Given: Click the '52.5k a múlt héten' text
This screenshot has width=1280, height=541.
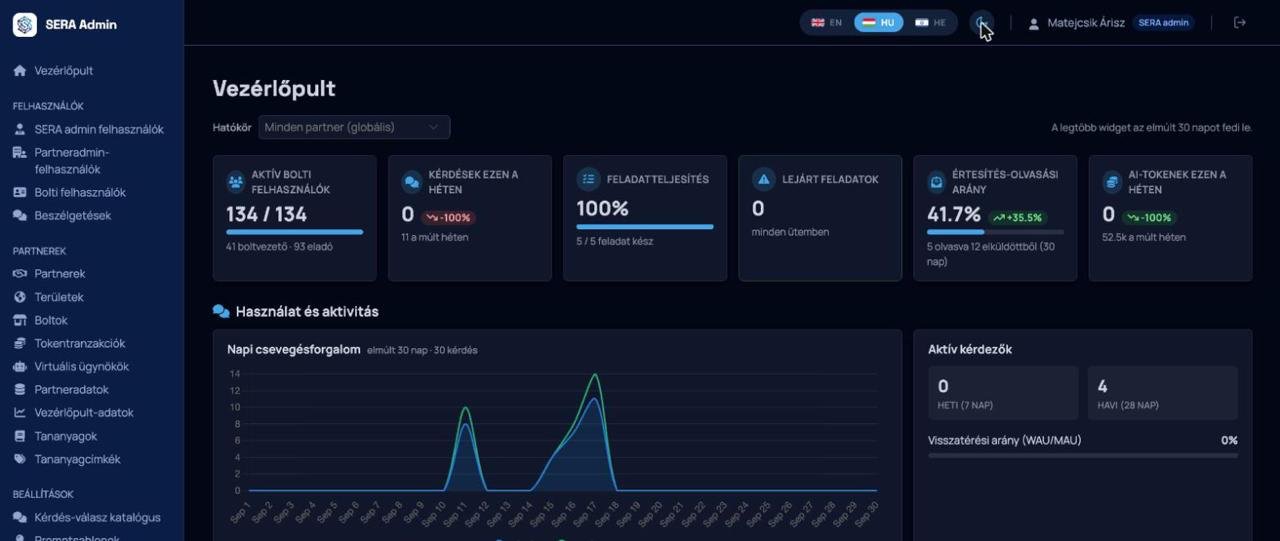Looking at the screenshot, I should pos(1144,237).
